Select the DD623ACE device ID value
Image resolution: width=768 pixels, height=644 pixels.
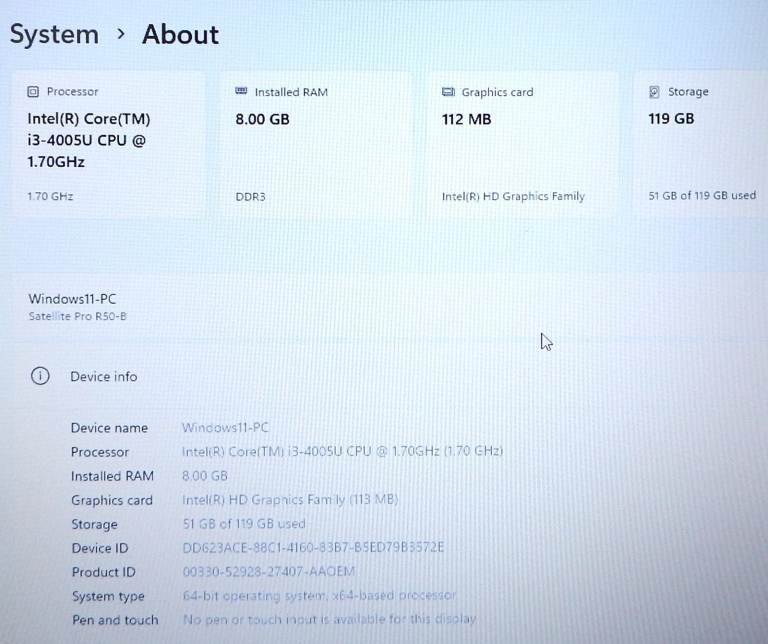click(313, 548)
